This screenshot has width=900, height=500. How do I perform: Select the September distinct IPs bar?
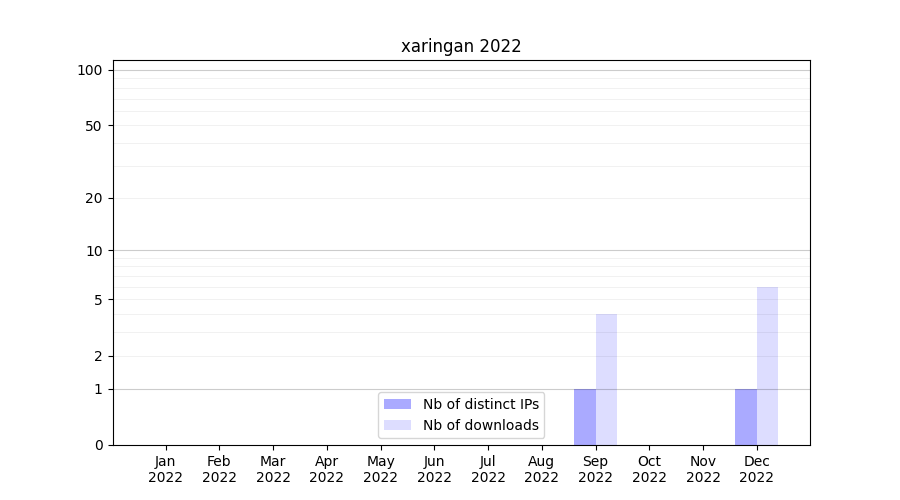click(x=585, y=417)
